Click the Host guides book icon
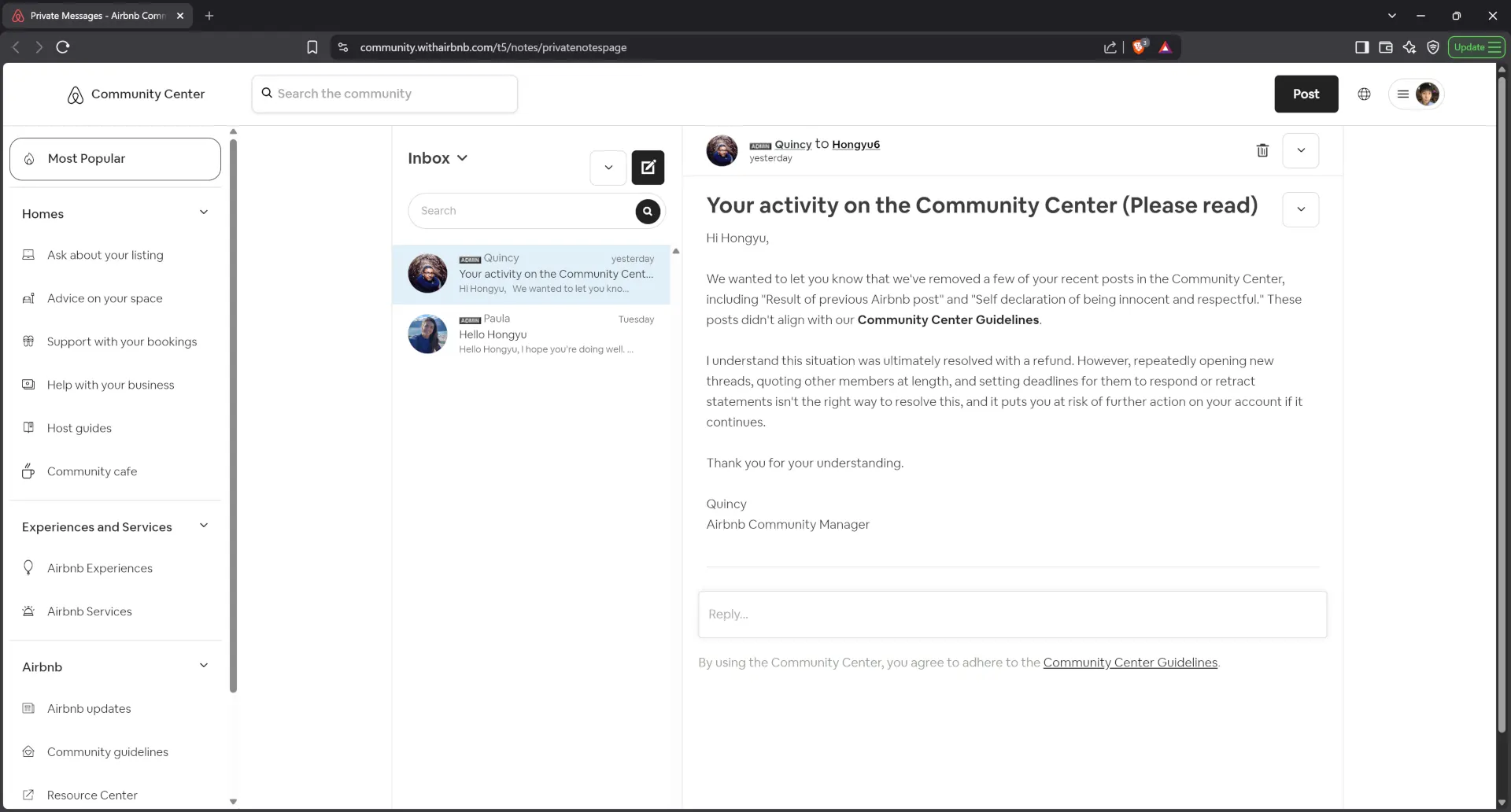The height and width of the screenshot is (812, 1511). (28, 428)
